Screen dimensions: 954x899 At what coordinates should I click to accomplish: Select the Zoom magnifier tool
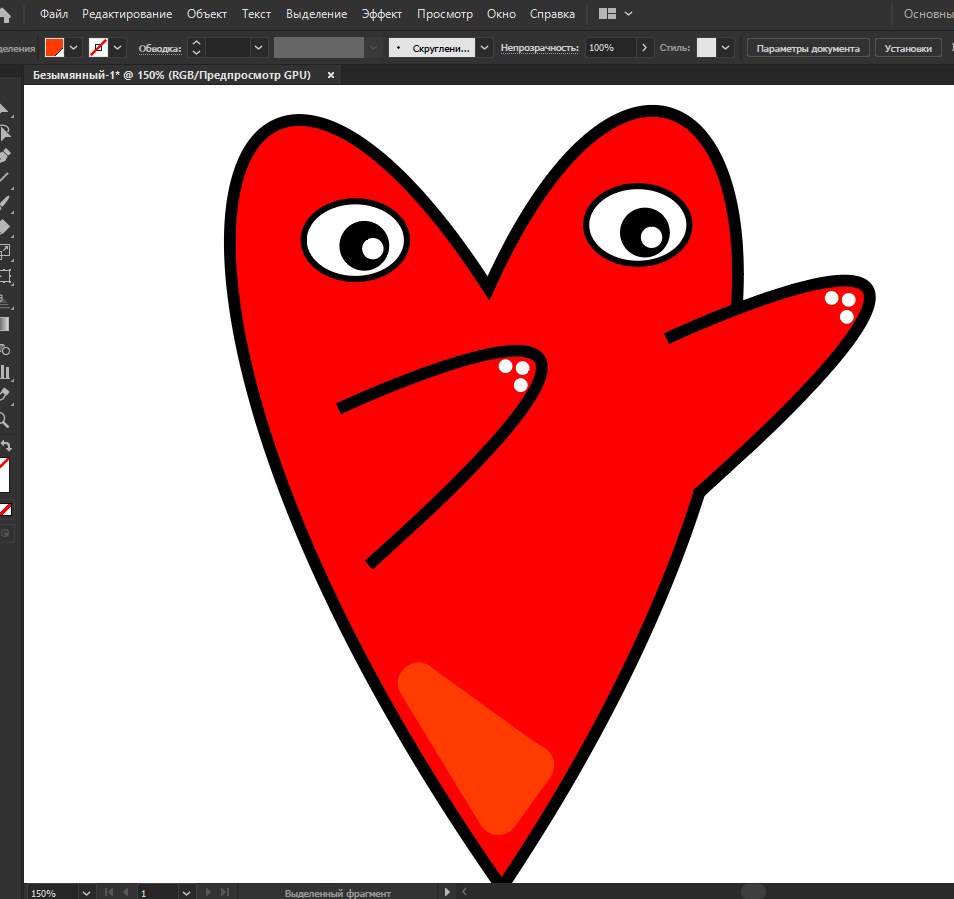[4, 420]
